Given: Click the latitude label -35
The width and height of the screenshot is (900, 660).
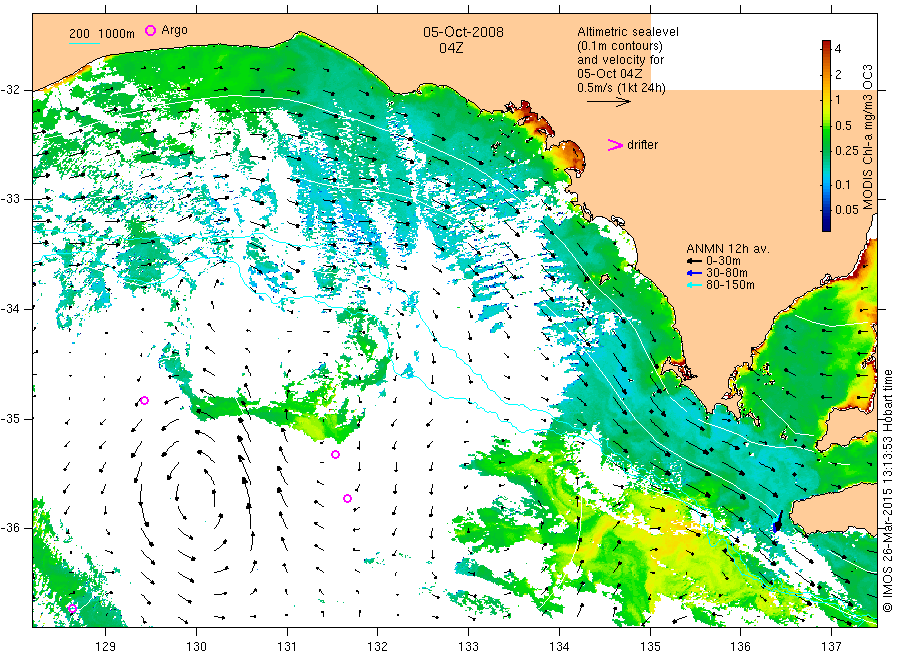Looking at the screenshot, I should 10,418.
